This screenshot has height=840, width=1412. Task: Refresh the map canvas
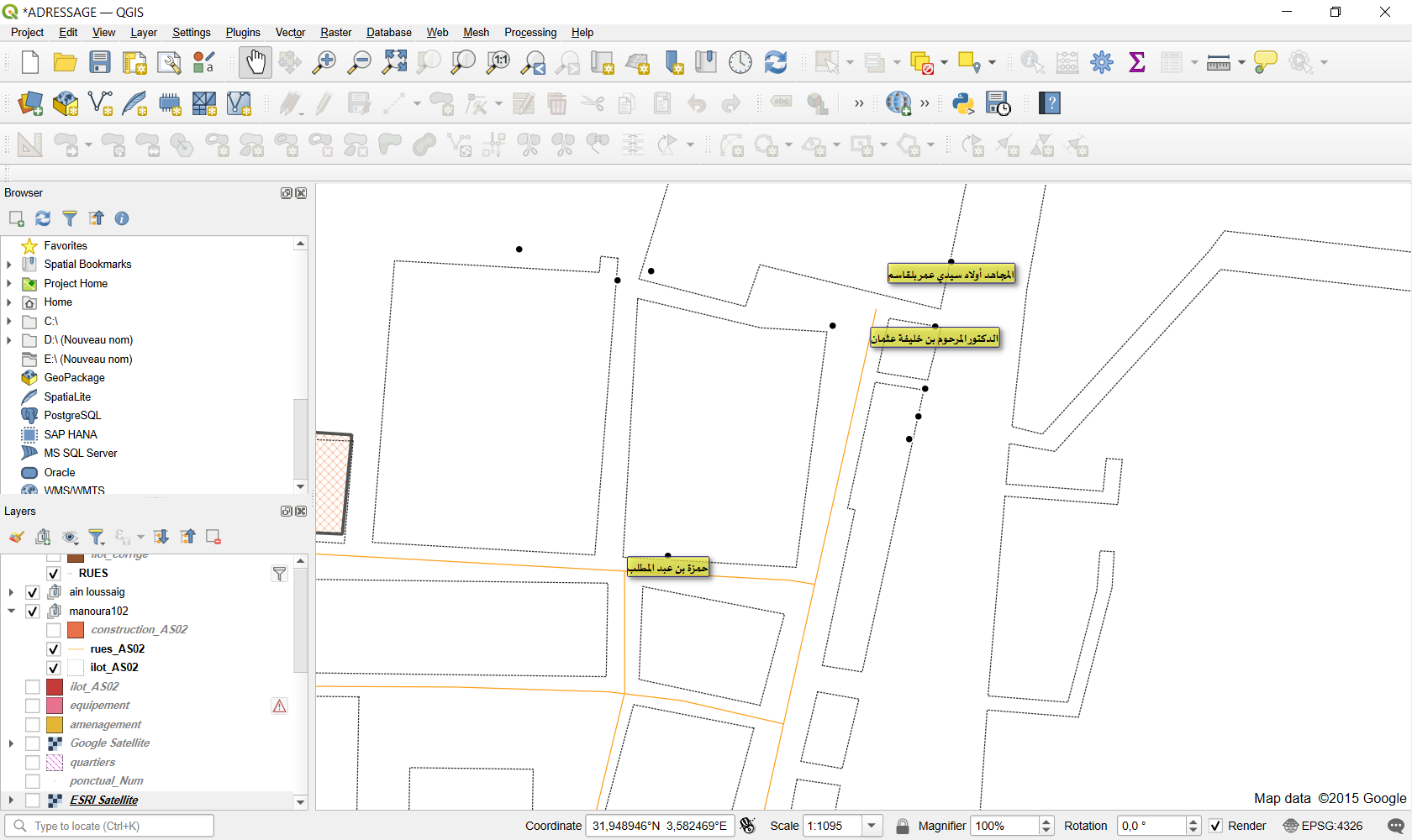pos(776,62)
